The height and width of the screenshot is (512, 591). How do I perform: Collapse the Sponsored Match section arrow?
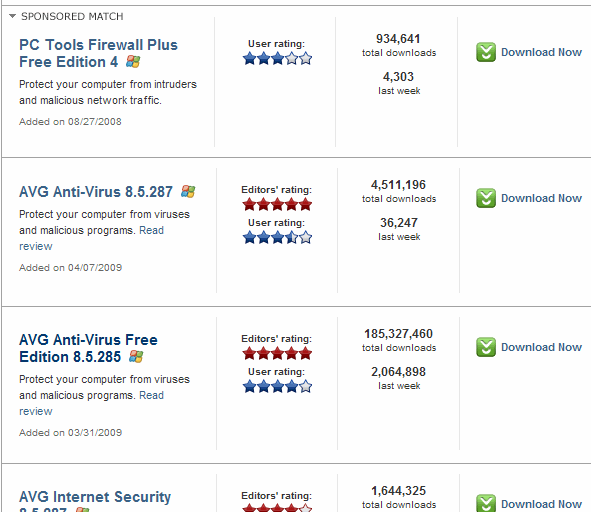point(12,16)
